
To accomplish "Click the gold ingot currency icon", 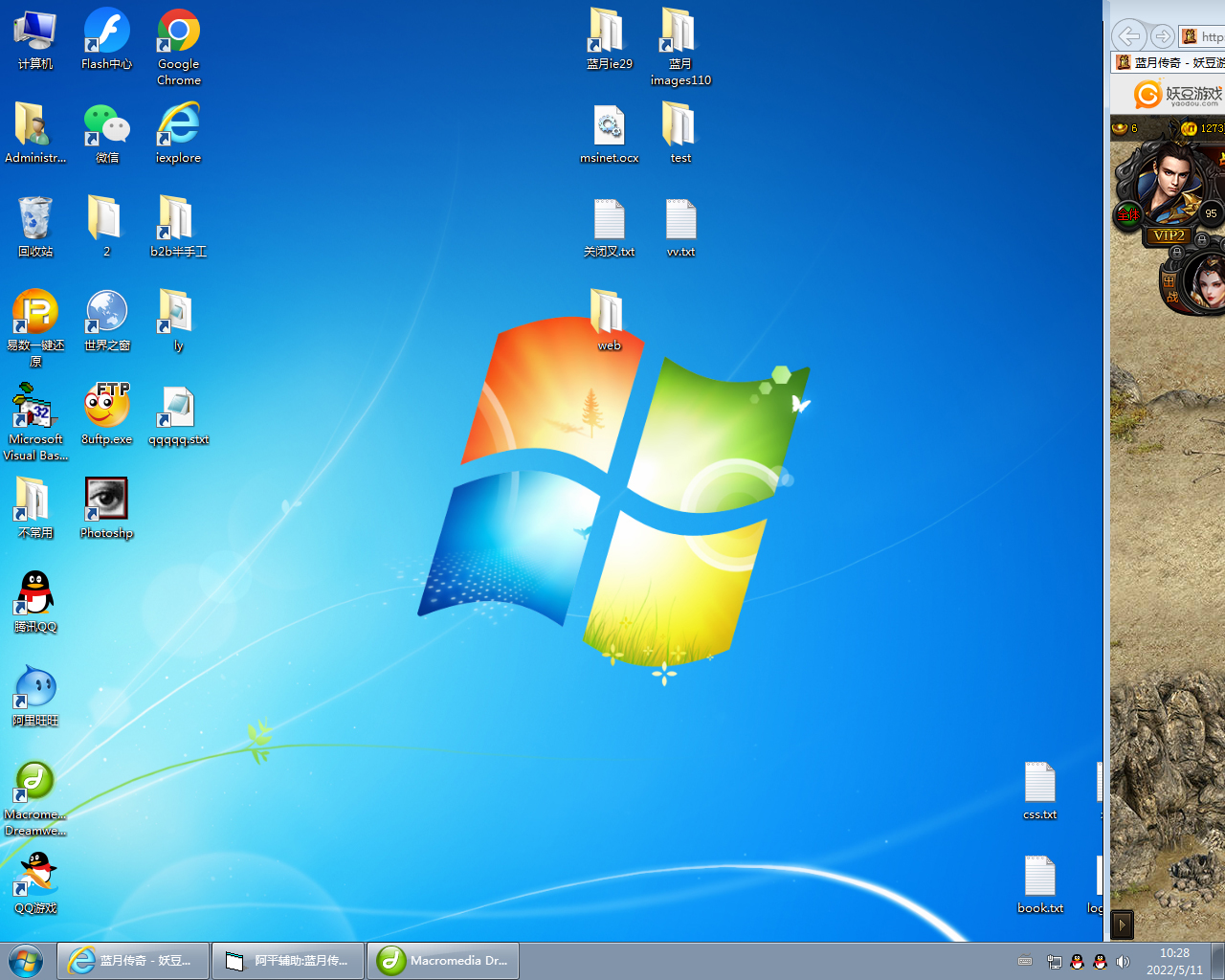I will [x=1120, y=128].
